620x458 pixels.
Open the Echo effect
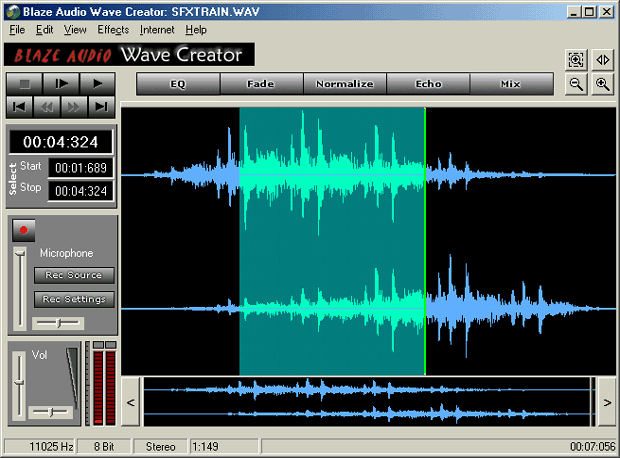428,84
